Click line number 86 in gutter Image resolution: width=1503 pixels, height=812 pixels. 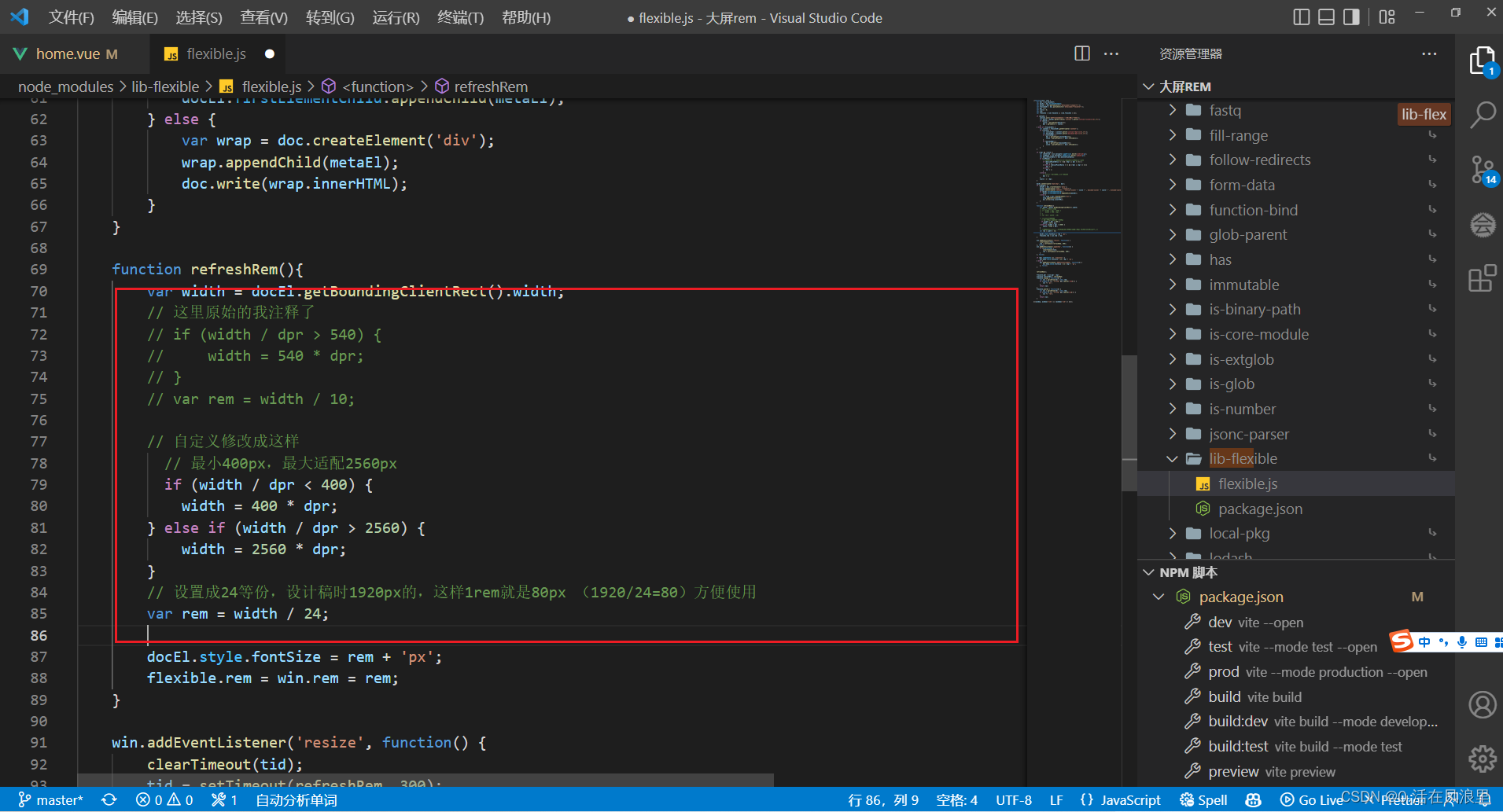[39, 635]
